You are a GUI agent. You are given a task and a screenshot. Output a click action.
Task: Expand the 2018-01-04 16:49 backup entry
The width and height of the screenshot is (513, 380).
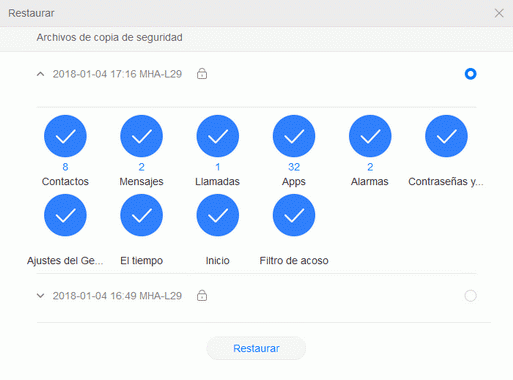[x=40, y=296]
